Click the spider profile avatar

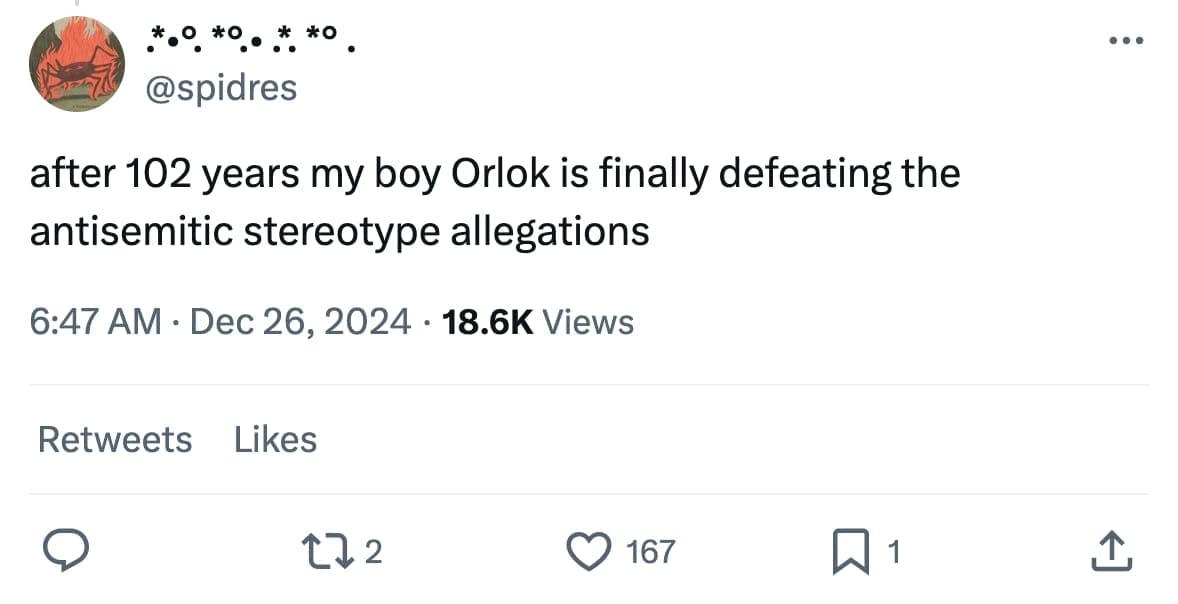(x=76, y=64)
